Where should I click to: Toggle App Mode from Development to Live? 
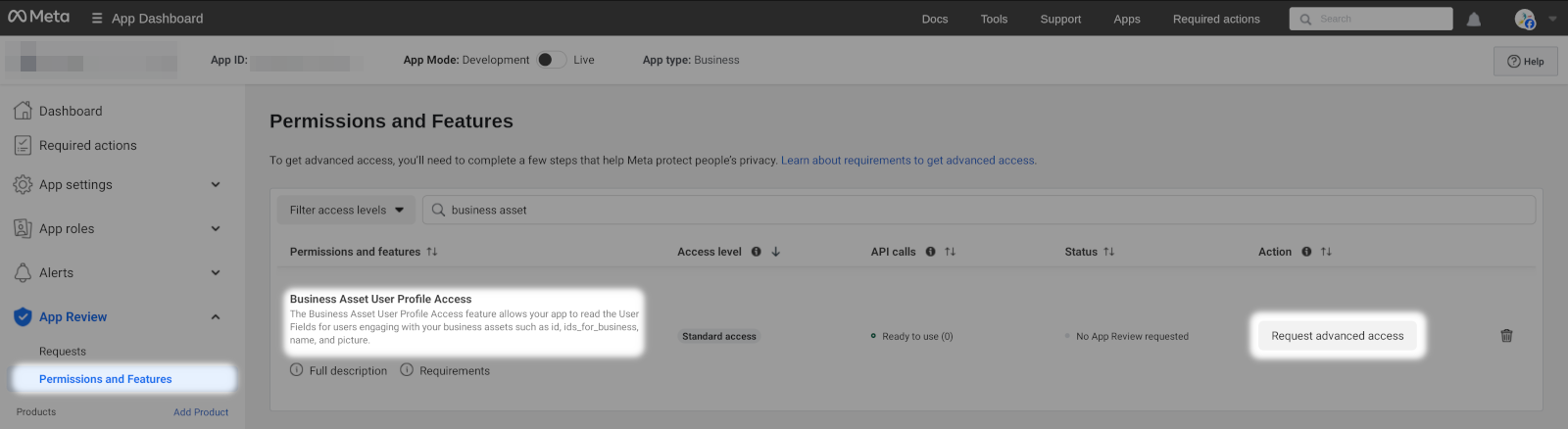(x=552, y=60)
